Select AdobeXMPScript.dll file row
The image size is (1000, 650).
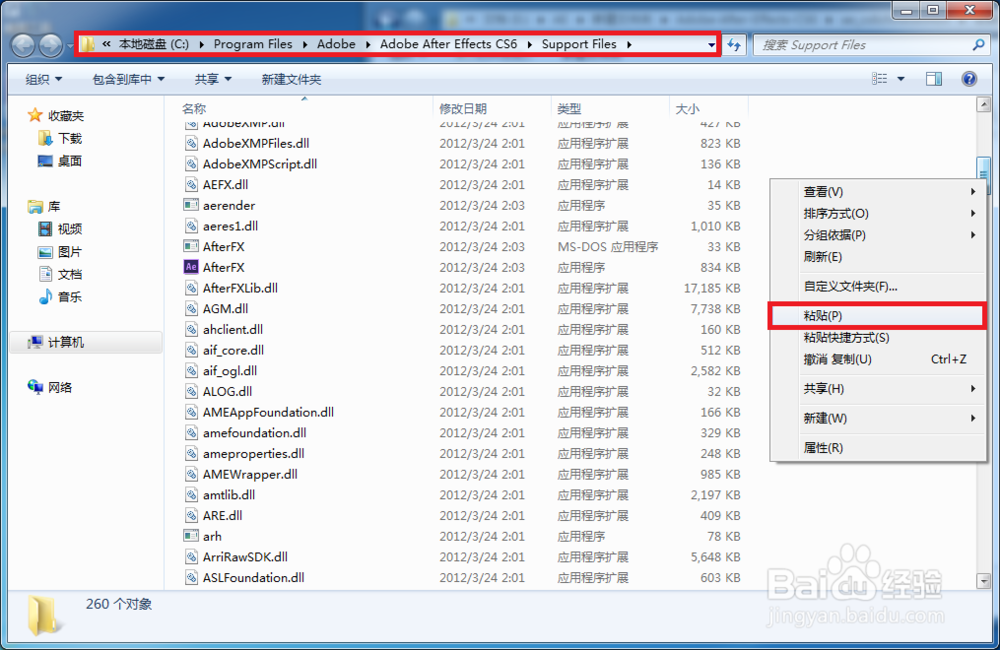pyautogui.click(x=463, y=164)
